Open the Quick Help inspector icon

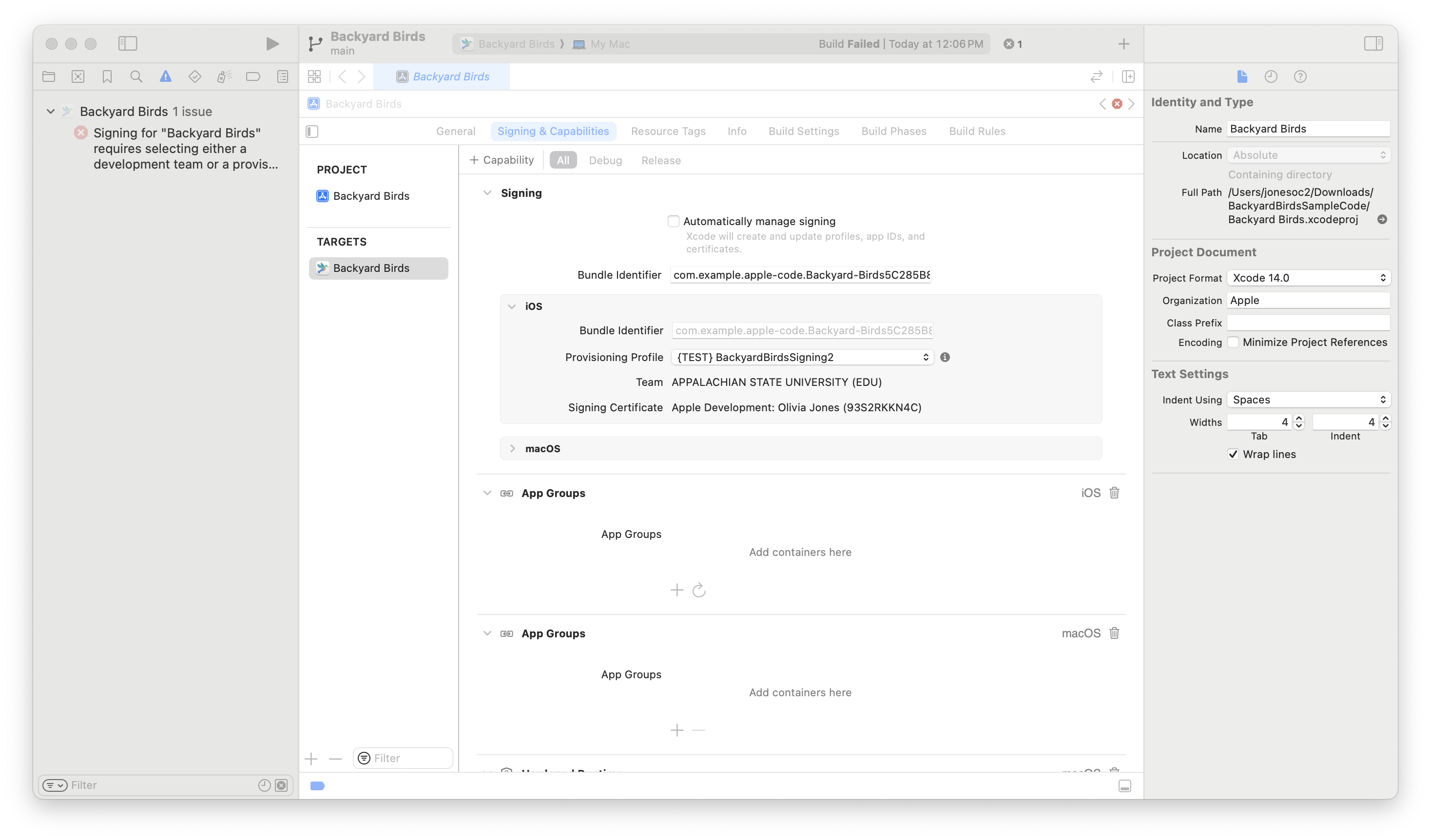tap(1300, 76)
